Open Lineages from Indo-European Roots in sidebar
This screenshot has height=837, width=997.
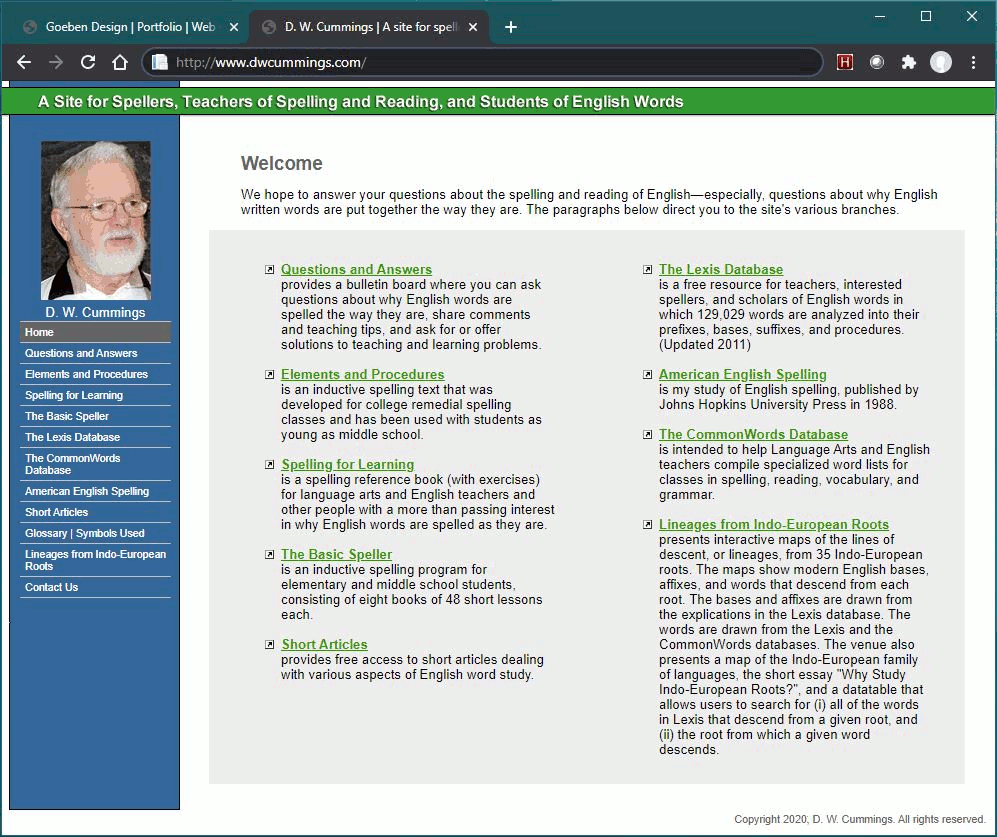tap(95, 560)
